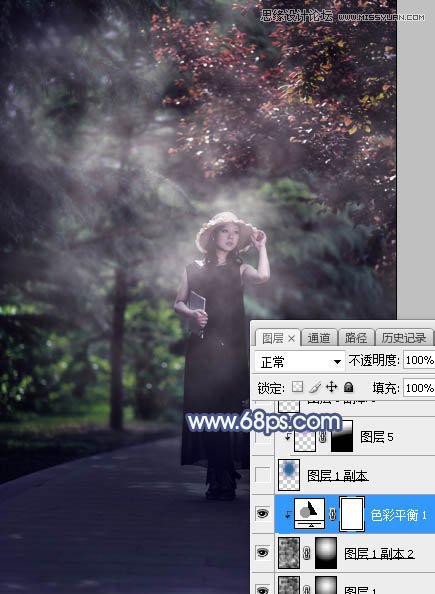Select the bottom 图层 1 mask thumbnail
435x594 pixels.
click(326, 585)
